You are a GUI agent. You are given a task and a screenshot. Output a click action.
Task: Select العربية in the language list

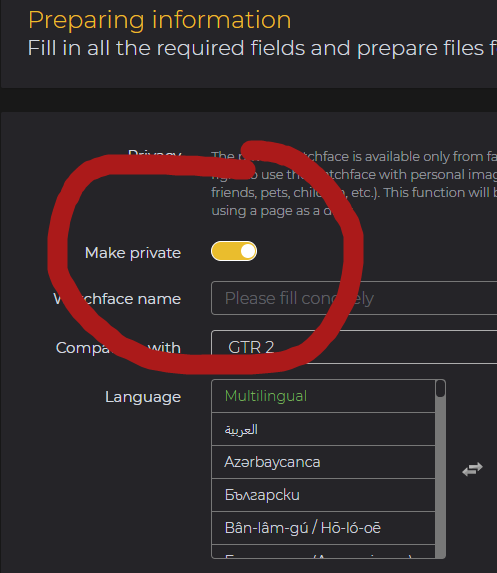click(x=323, y=429)
